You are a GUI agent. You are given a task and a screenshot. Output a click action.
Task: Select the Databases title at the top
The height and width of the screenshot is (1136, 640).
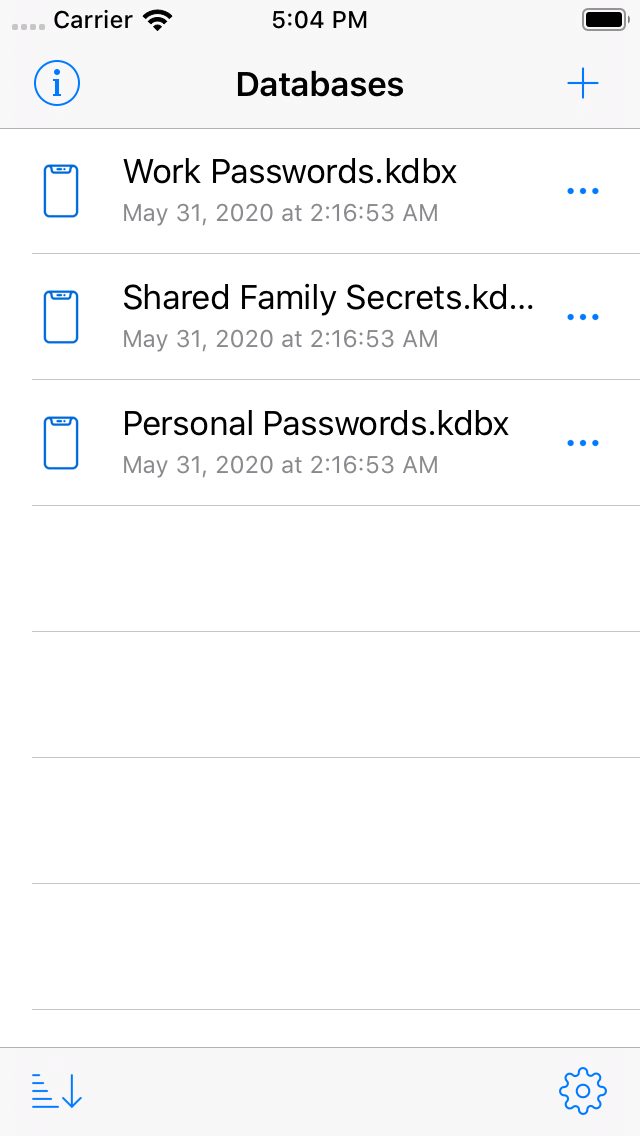[x=319, y=84]
